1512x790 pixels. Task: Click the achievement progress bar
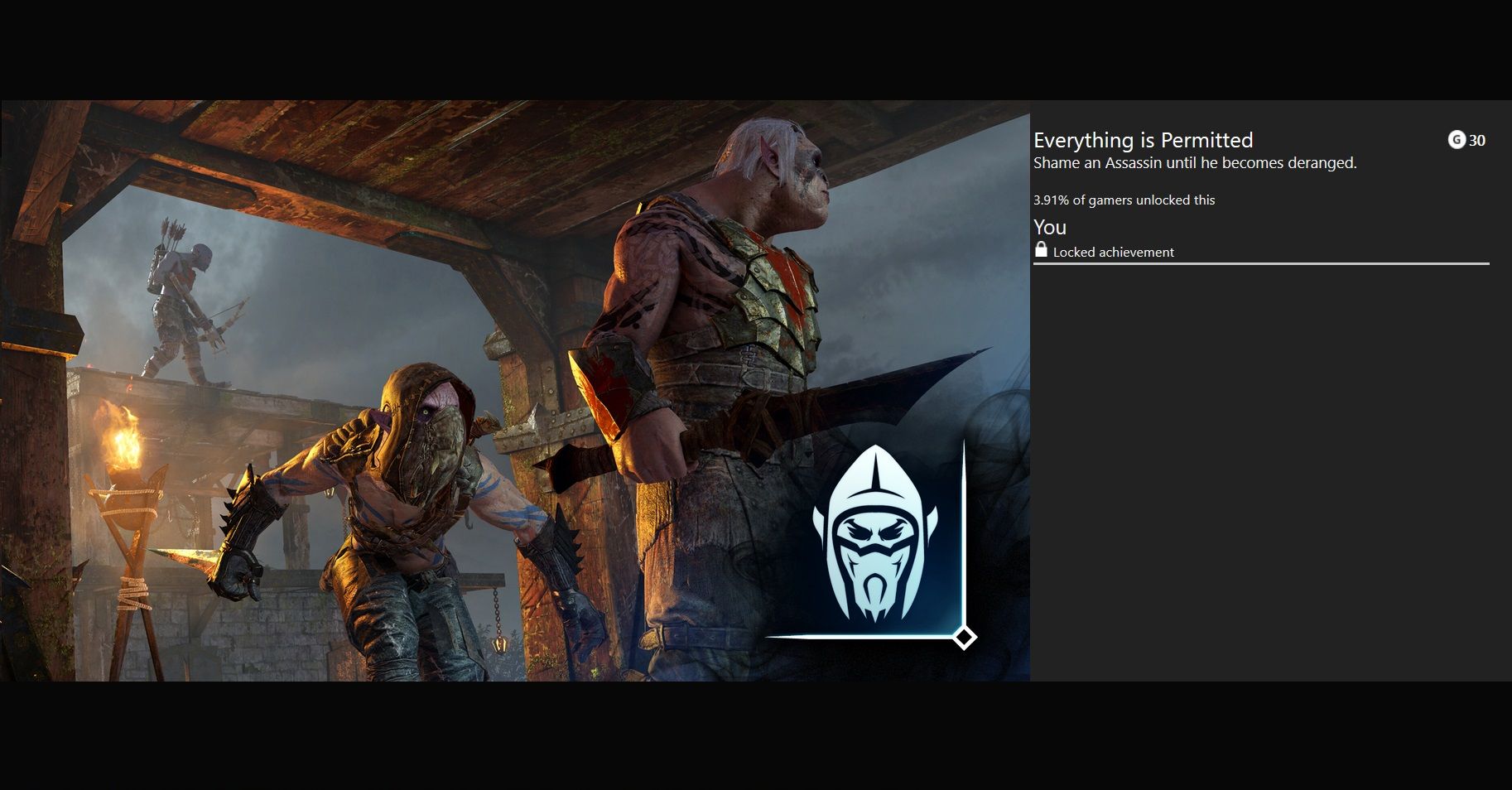click(x=1261, y=263)
